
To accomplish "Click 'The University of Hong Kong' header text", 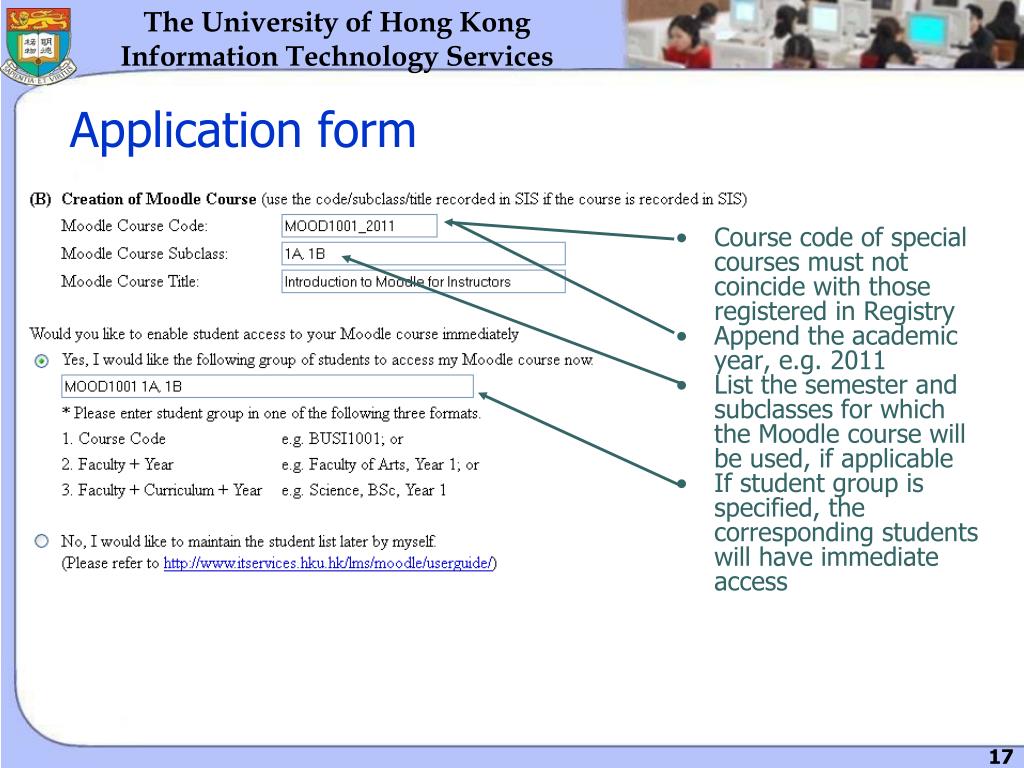I will point(337,23).
